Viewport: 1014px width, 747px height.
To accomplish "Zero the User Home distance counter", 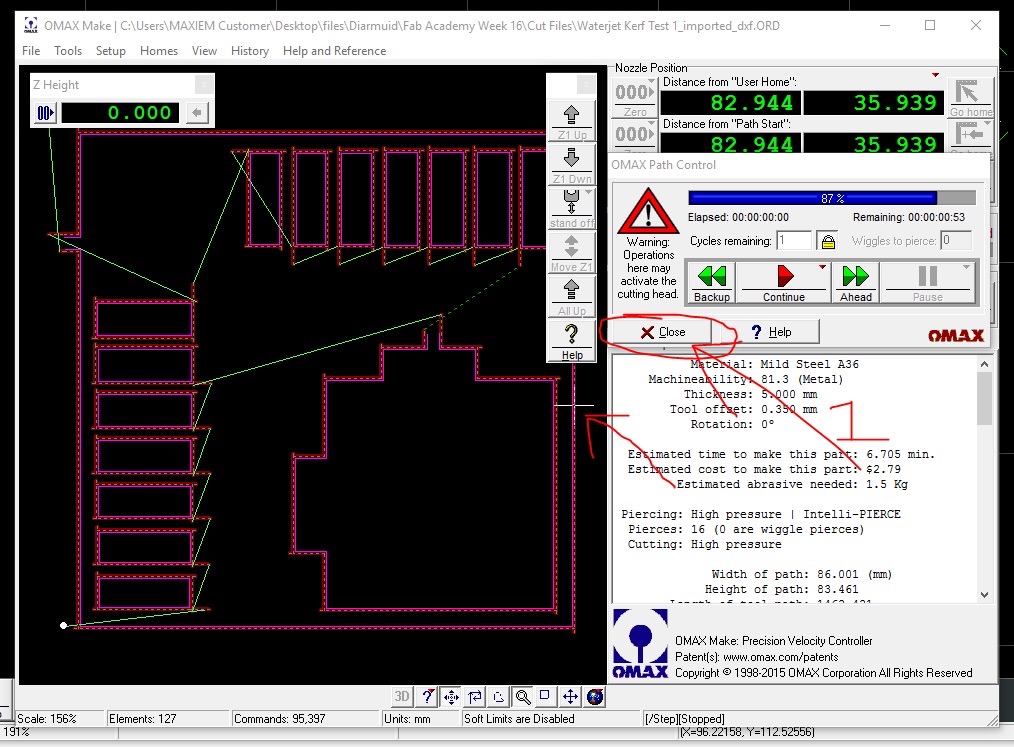I will point(634,98).
